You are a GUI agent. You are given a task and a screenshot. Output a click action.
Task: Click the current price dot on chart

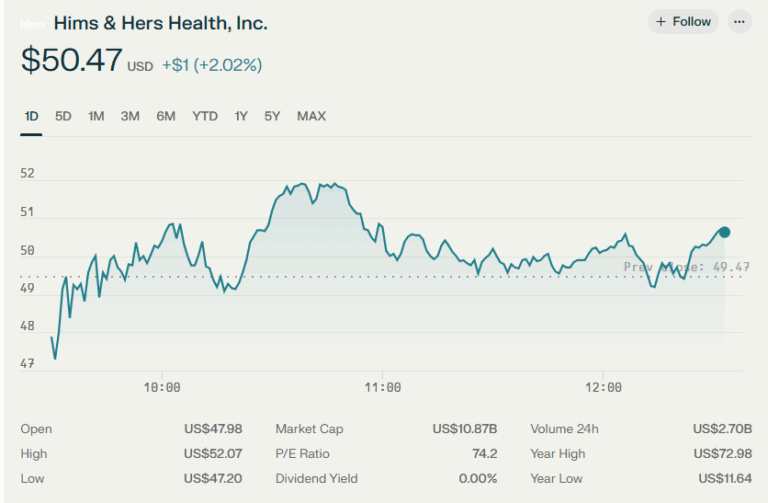(724, 232)
